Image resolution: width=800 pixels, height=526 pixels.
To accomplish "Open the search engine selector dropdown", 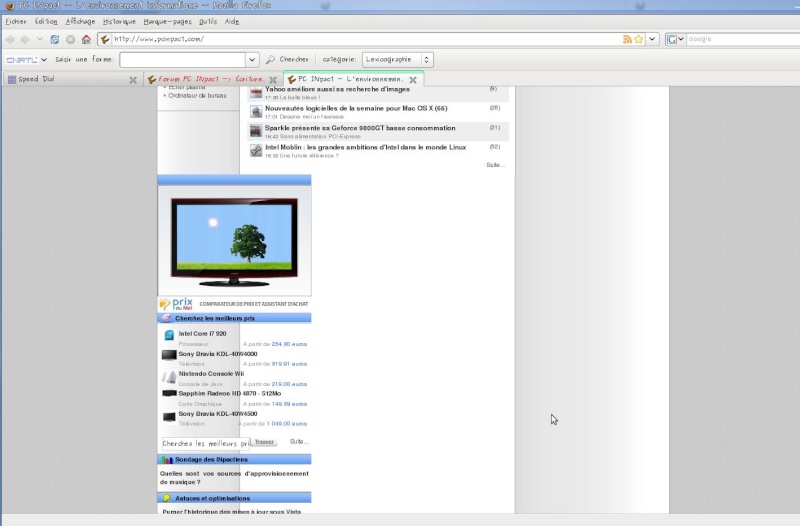I will [676, 39].
